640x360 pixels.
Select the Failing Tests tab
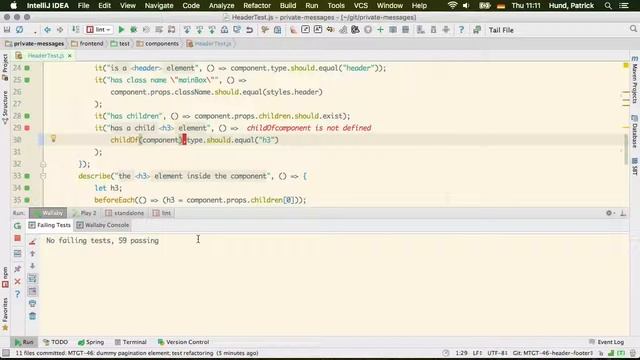click(x=50, y=225)
